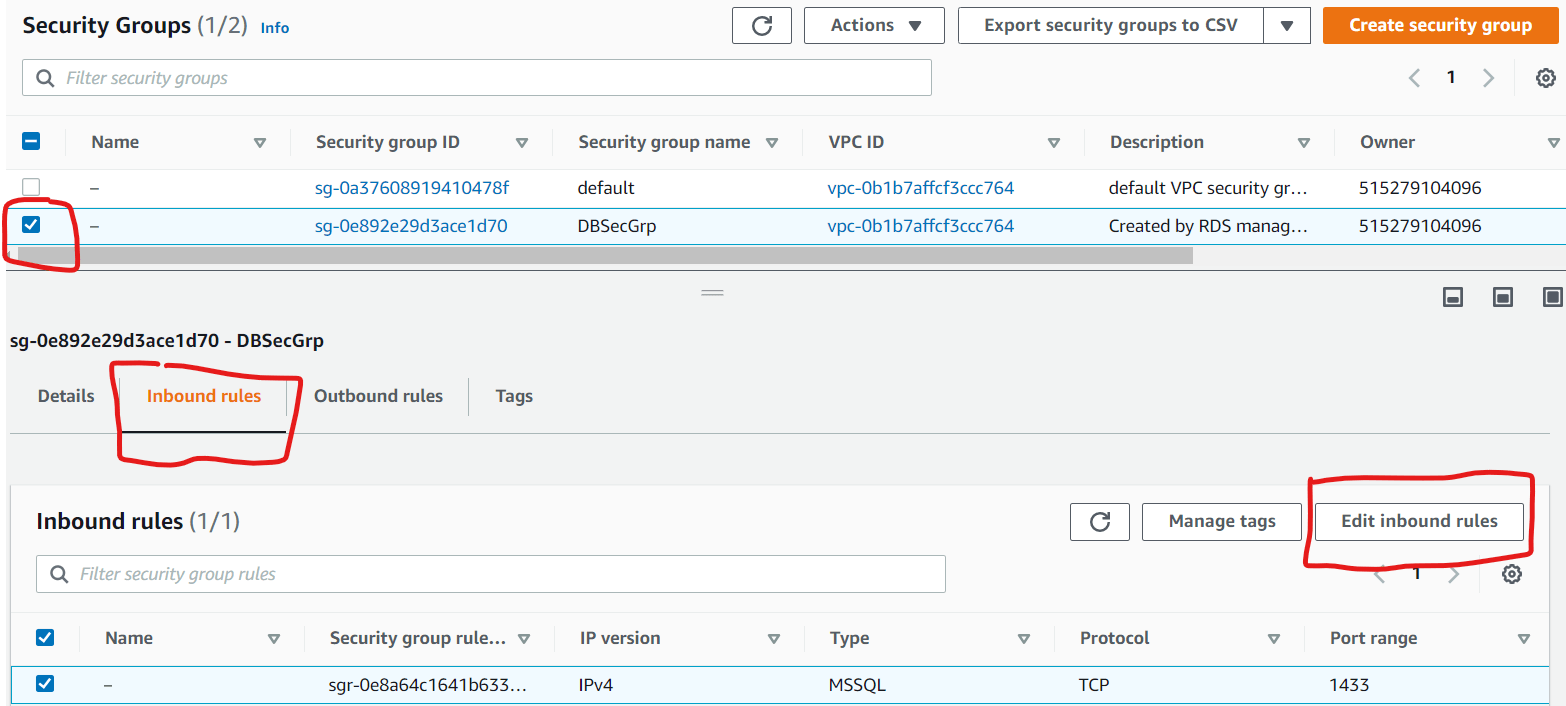The width and height of the screenshot is (1566, 706).
Task: Click the Edit inbound rules button
Action: pos(1419,521)
